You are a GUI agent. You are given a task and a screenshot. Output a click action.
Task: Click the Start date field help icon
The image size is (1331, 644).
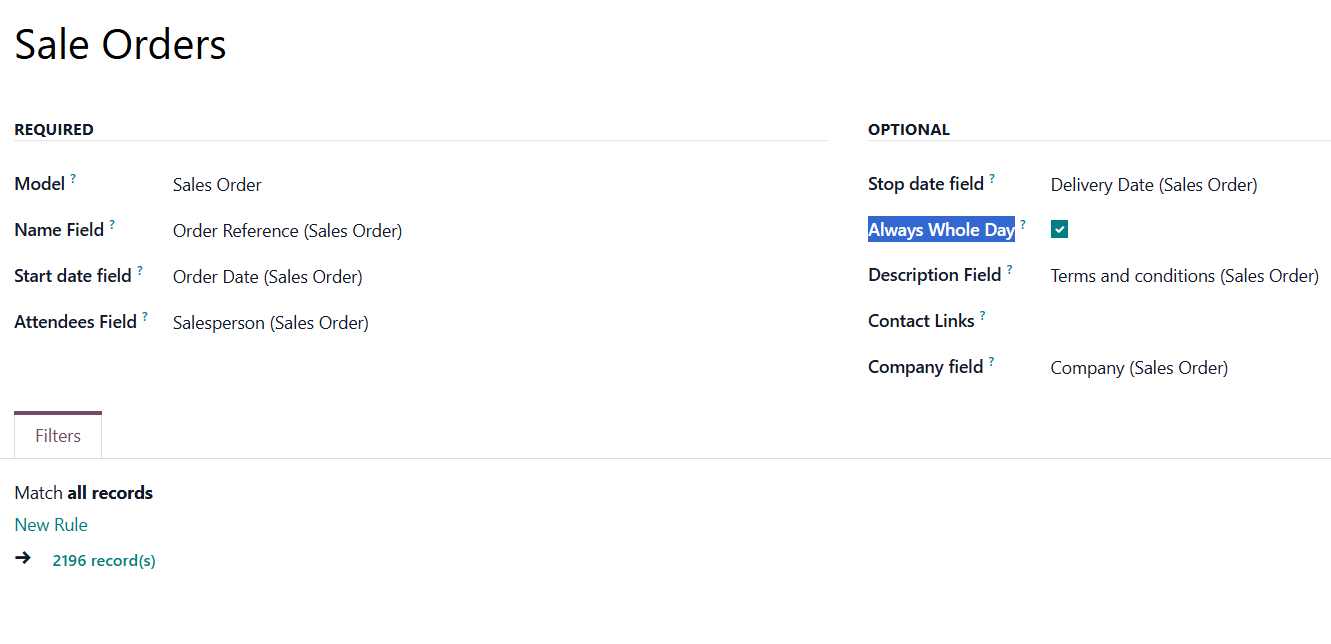coord(140,271)
